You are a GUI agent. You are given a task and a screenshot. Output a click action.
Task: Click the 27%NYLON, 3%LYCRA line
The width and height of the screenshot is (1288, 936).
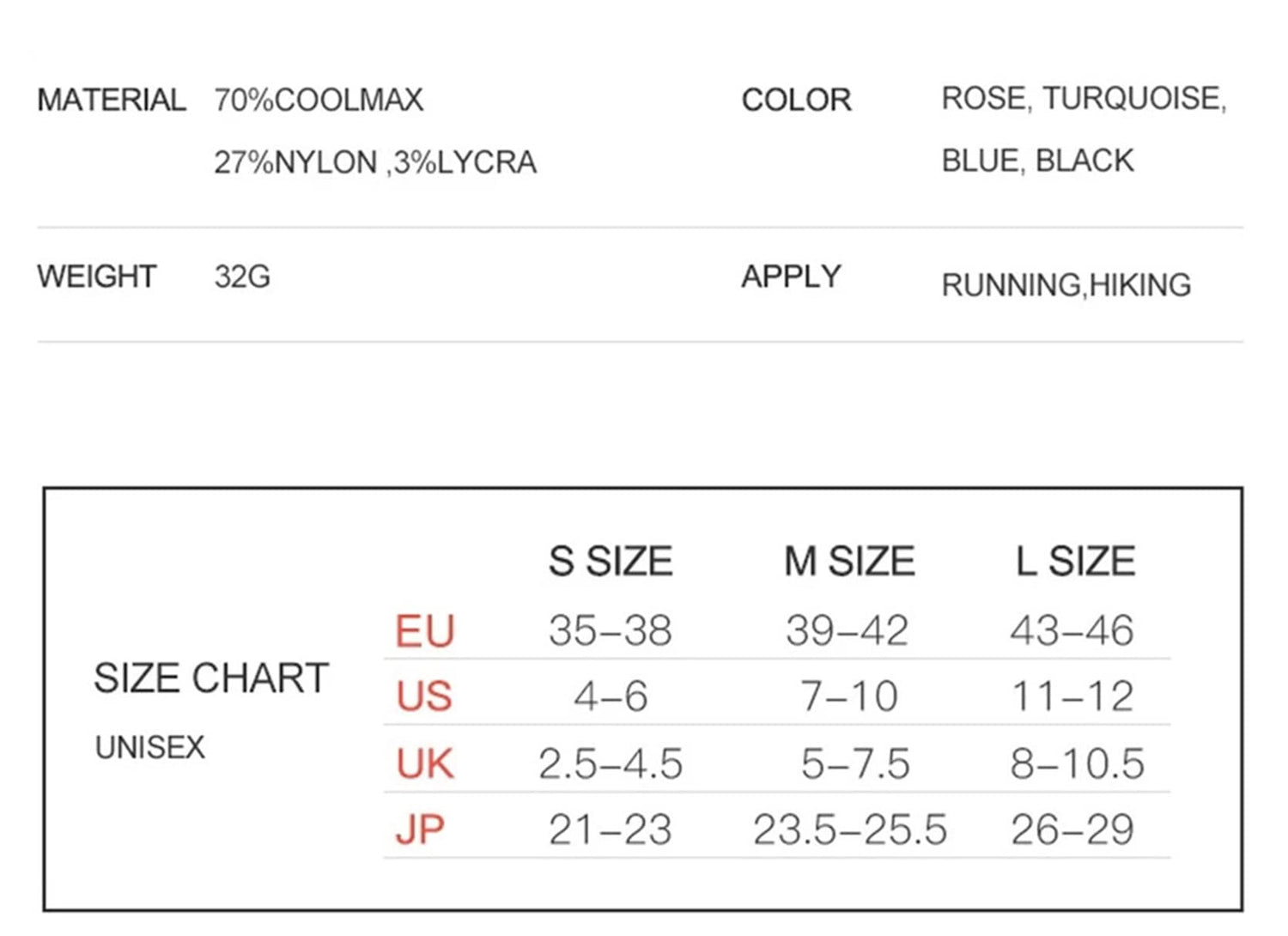(x=375, y=162)
